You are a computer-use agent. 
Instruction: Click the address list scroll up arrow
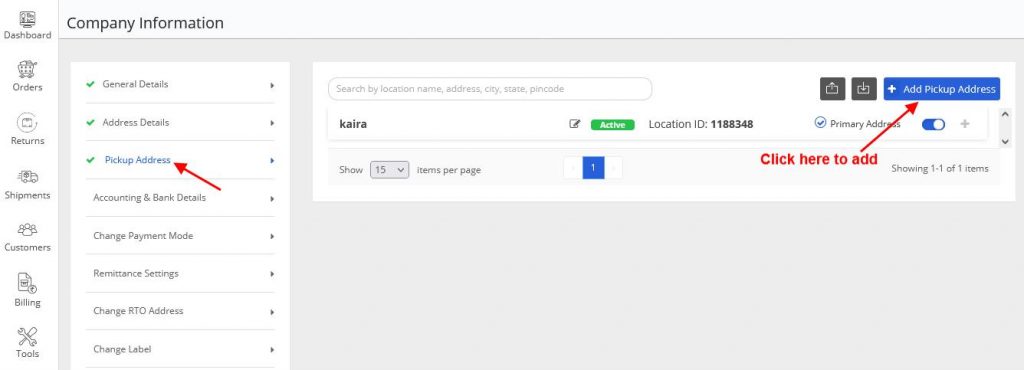pyautogui.click(x=1005, y=114)
